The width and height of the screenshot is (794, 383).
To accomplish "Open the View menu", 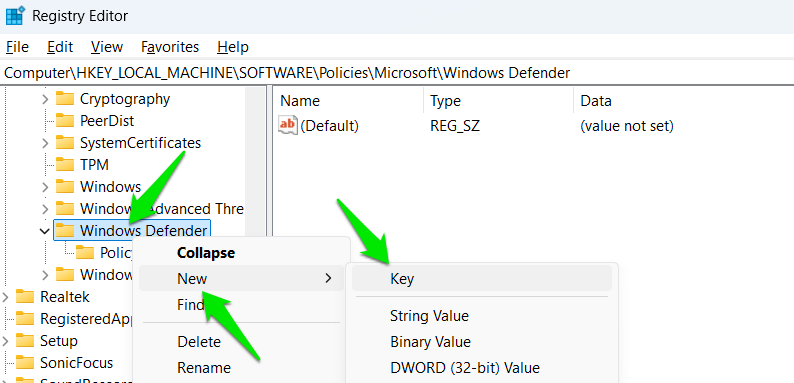I will point(107,47).
